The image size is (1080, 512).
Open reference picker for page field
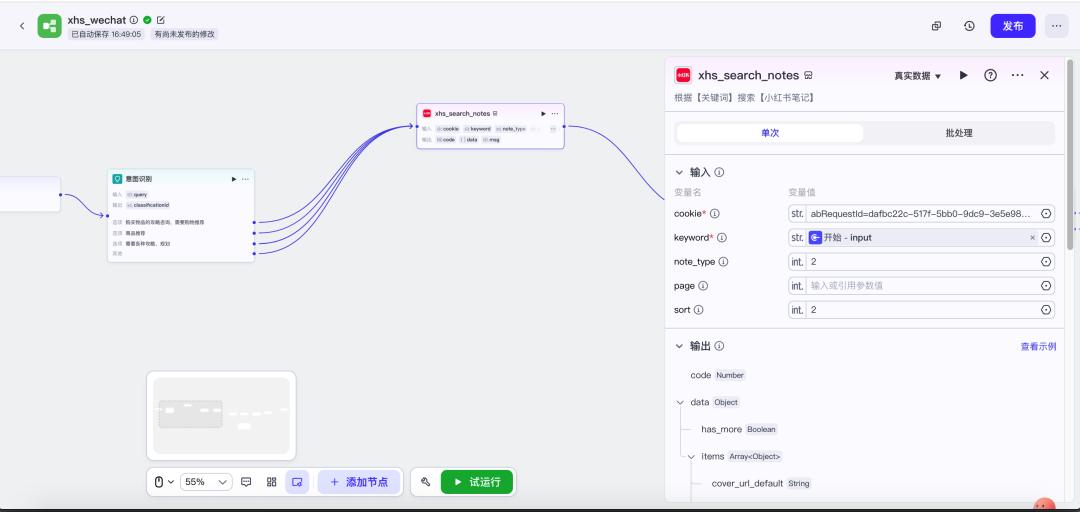tap(1046, 285)
